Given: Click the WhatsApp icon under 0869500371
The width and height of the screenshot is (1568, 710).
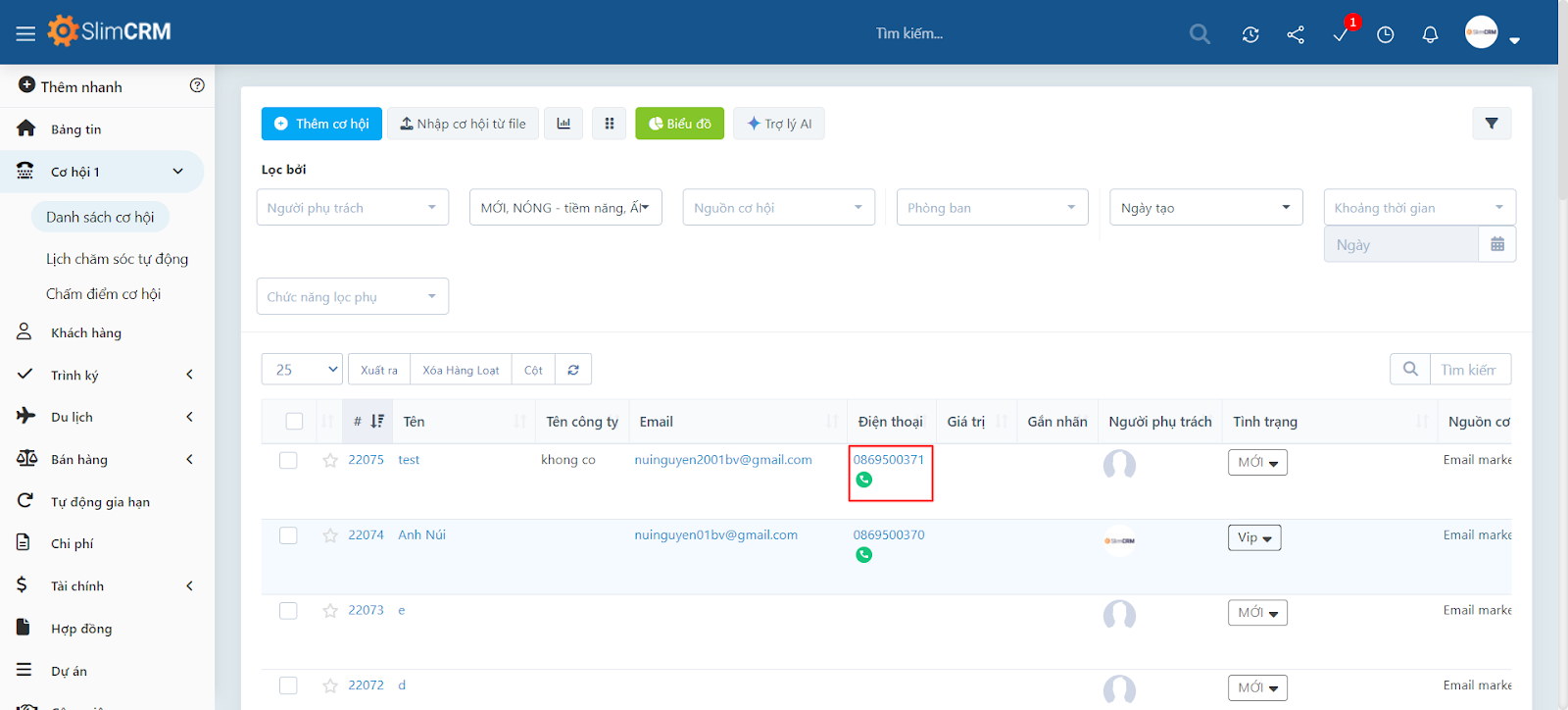Looking at the screenshot, I should tap(863, 480).
